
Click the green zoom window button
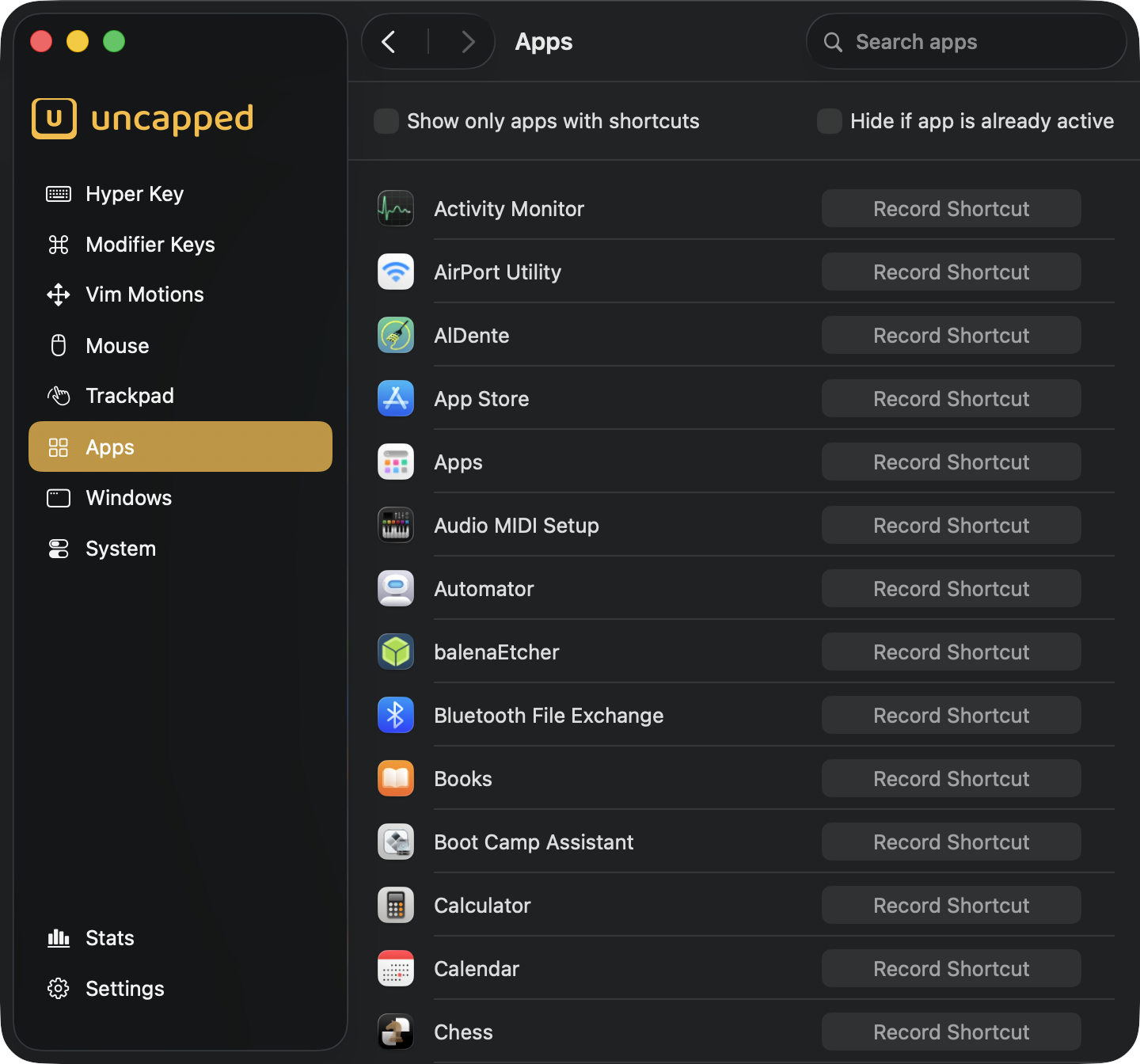114,41
